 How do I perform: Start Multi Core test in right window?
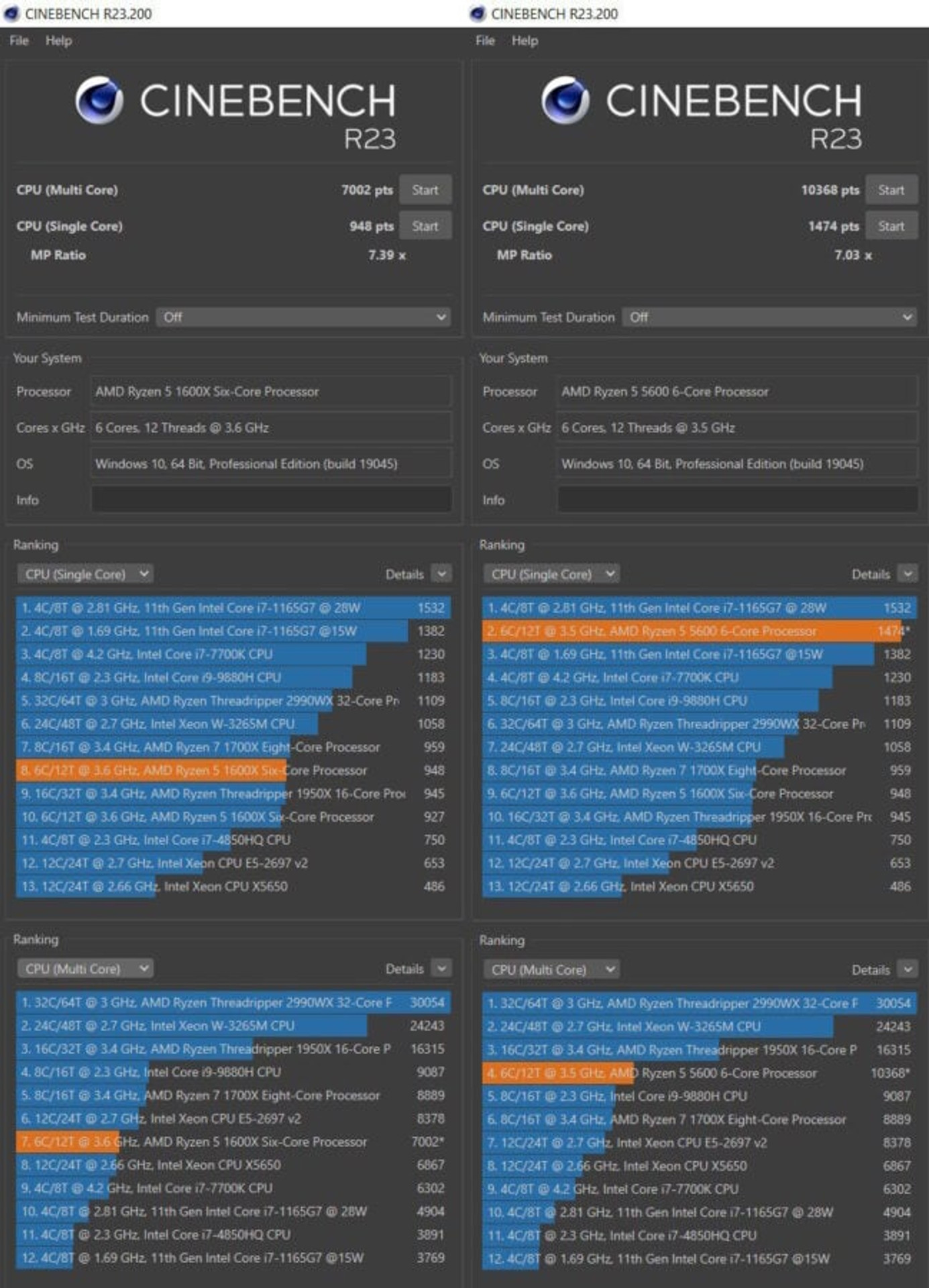pyautogui.click(x=891, y=190)
